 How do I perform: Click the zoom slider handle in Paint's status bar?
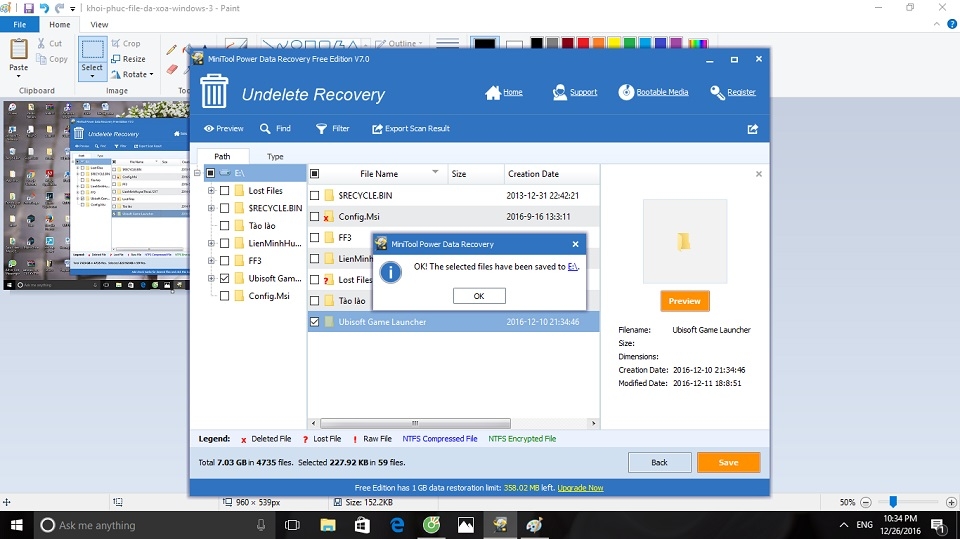[893, 502]
